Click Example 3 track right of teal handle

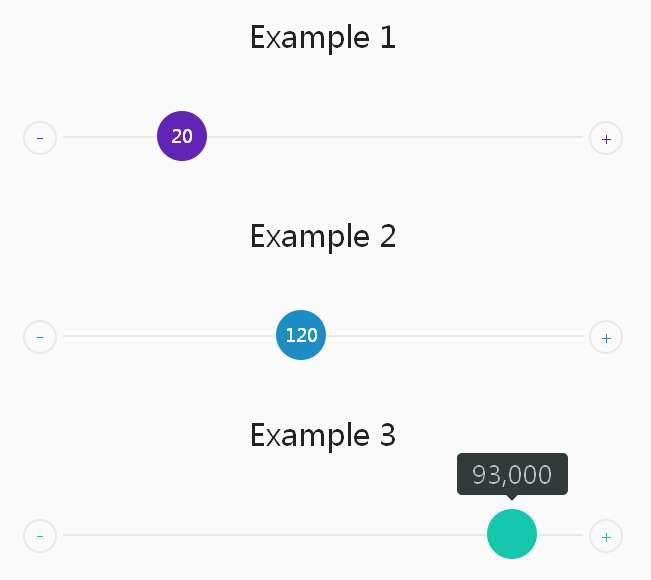click(x=560, y=535)
